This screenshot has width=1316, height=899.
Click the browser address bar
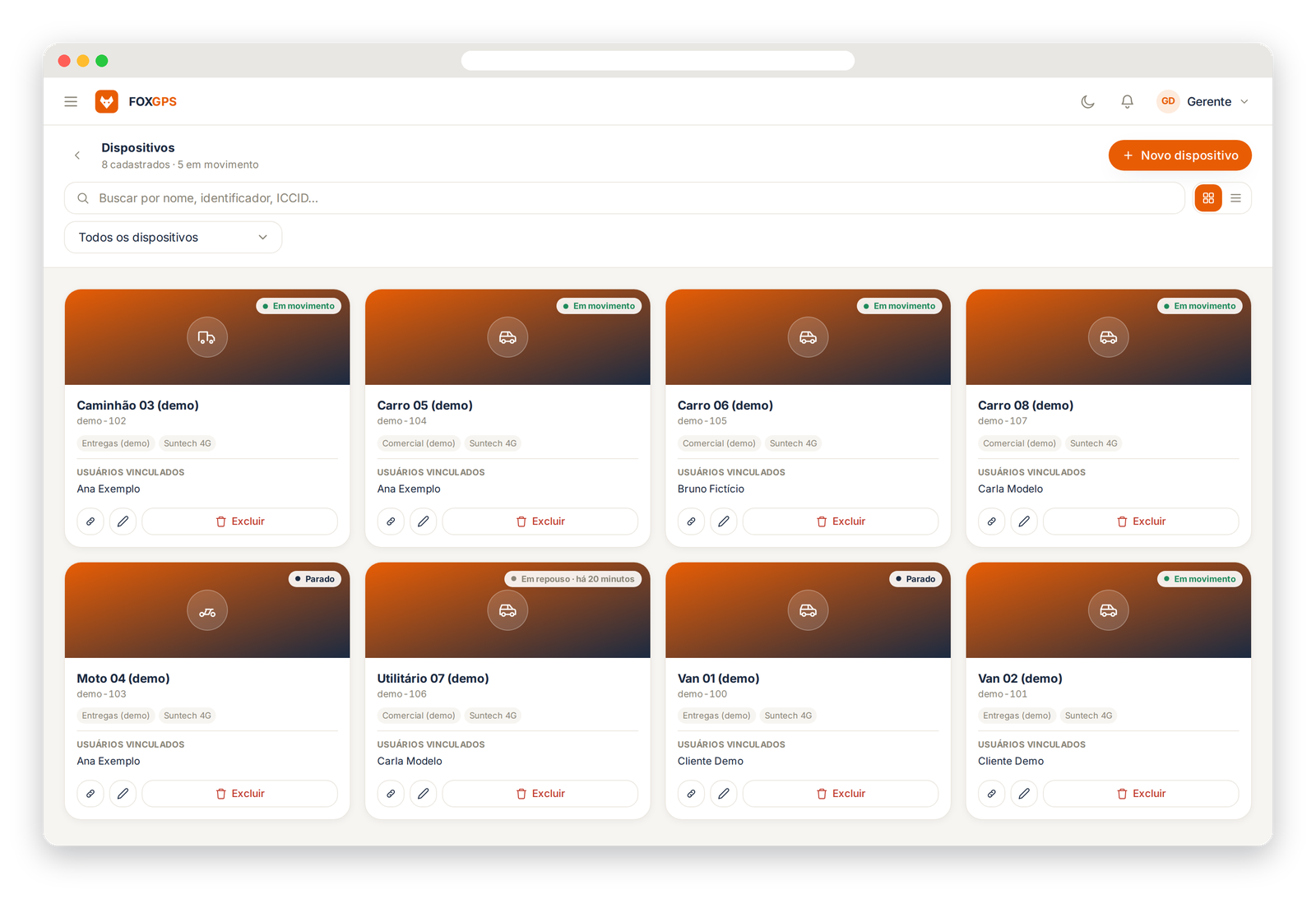(658, 61)
